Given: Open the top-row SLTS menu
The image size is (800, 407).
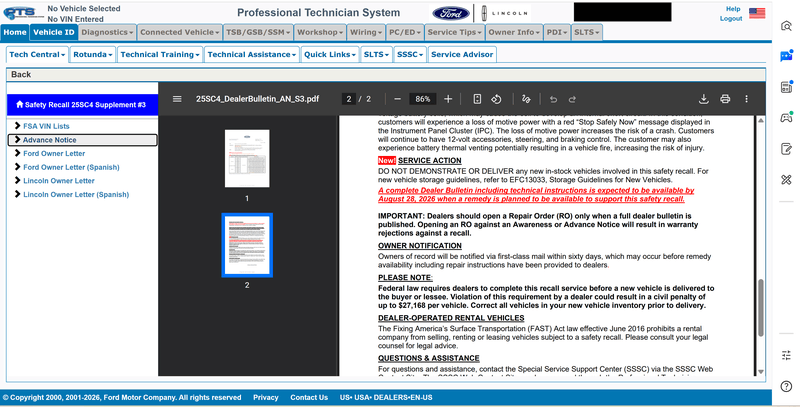Looking at the screenshot, I should point(587,32).
